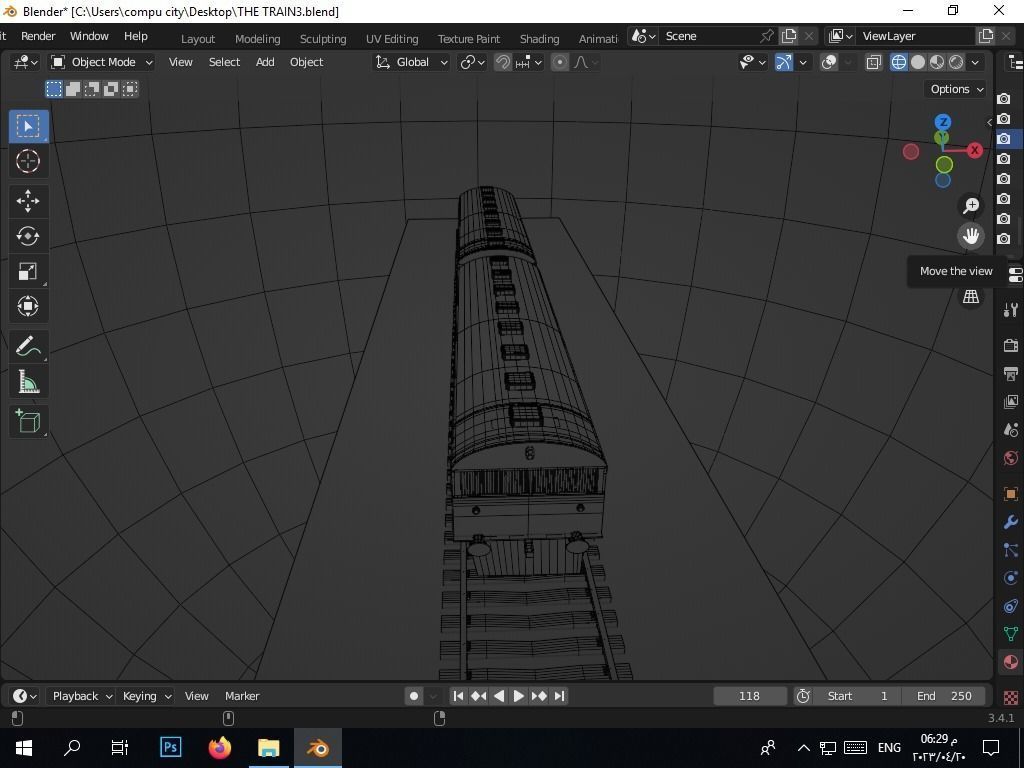The height and width of the screenshot is (768, 1024).
Task: Toggle X-ray mode
Action: [x=874, y=62]
